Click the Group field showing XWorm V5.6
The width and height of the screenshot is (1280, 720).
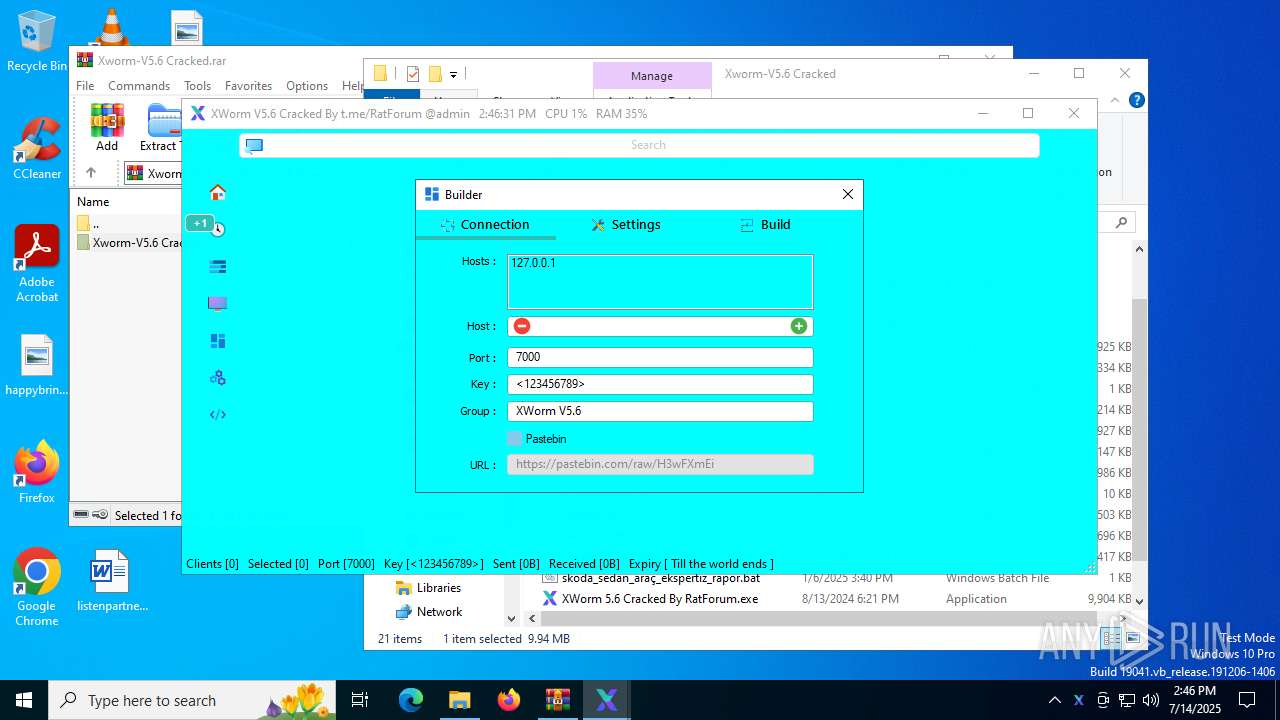pyautogui.click(x=660, y=411)
